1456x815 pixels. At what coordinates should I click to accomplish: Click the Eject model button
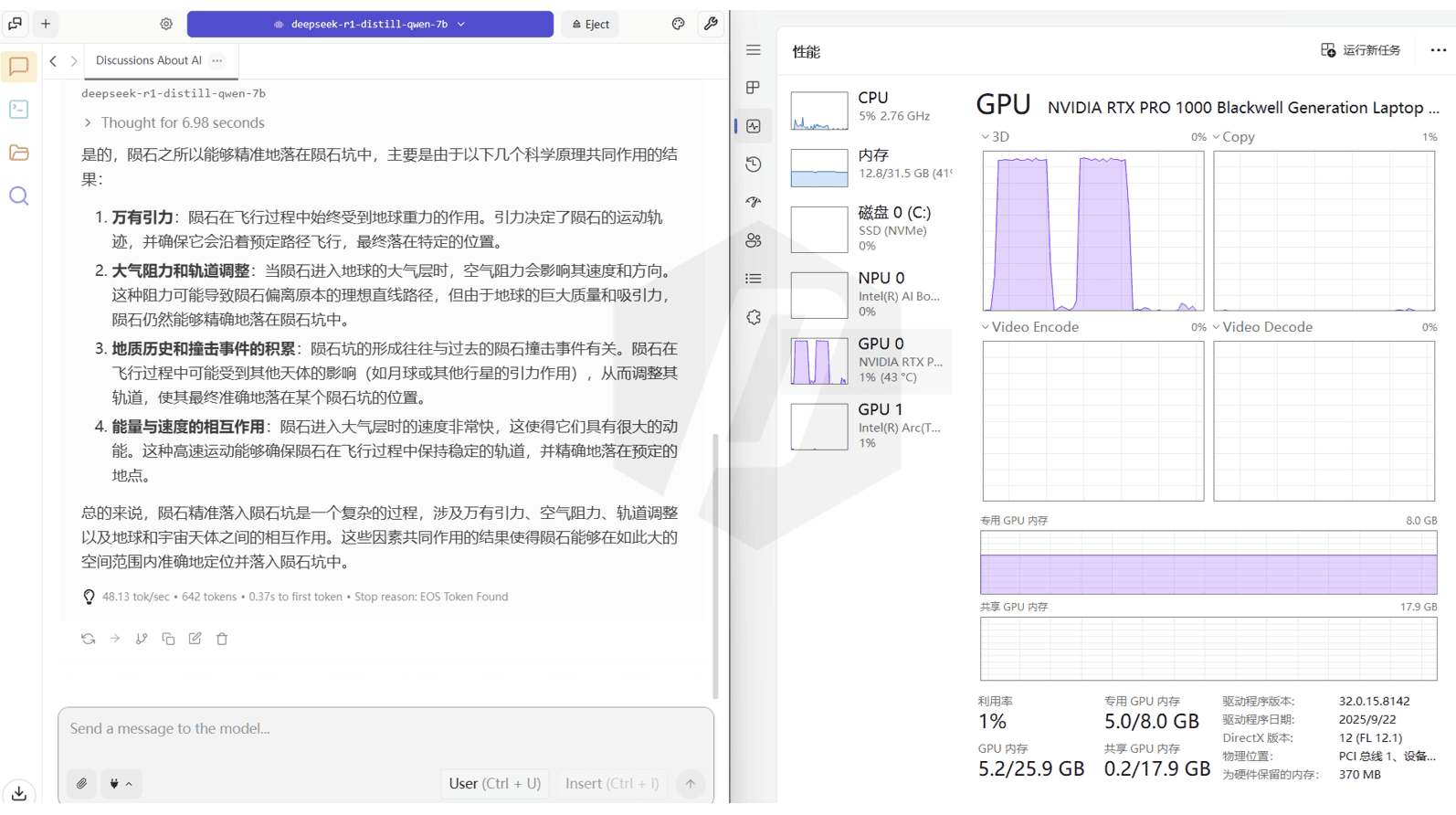pyautogui.click(x=590, y=24)
